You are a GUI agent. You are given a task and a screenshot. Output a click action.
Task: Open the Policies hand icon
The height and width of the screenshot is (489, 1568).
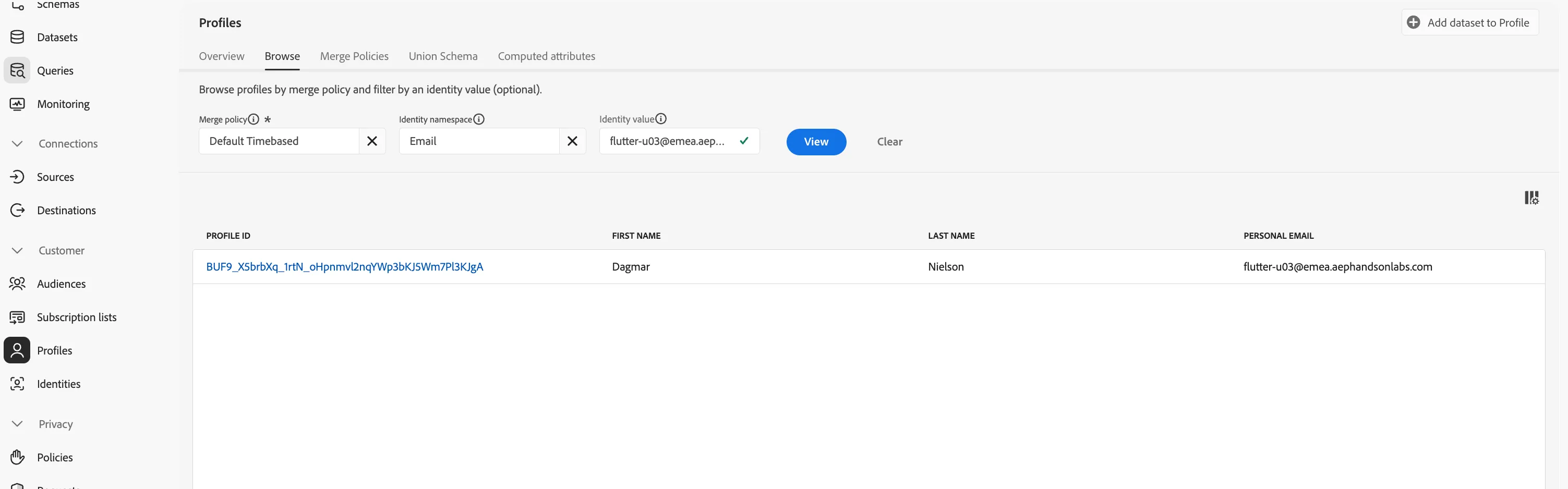17,457
